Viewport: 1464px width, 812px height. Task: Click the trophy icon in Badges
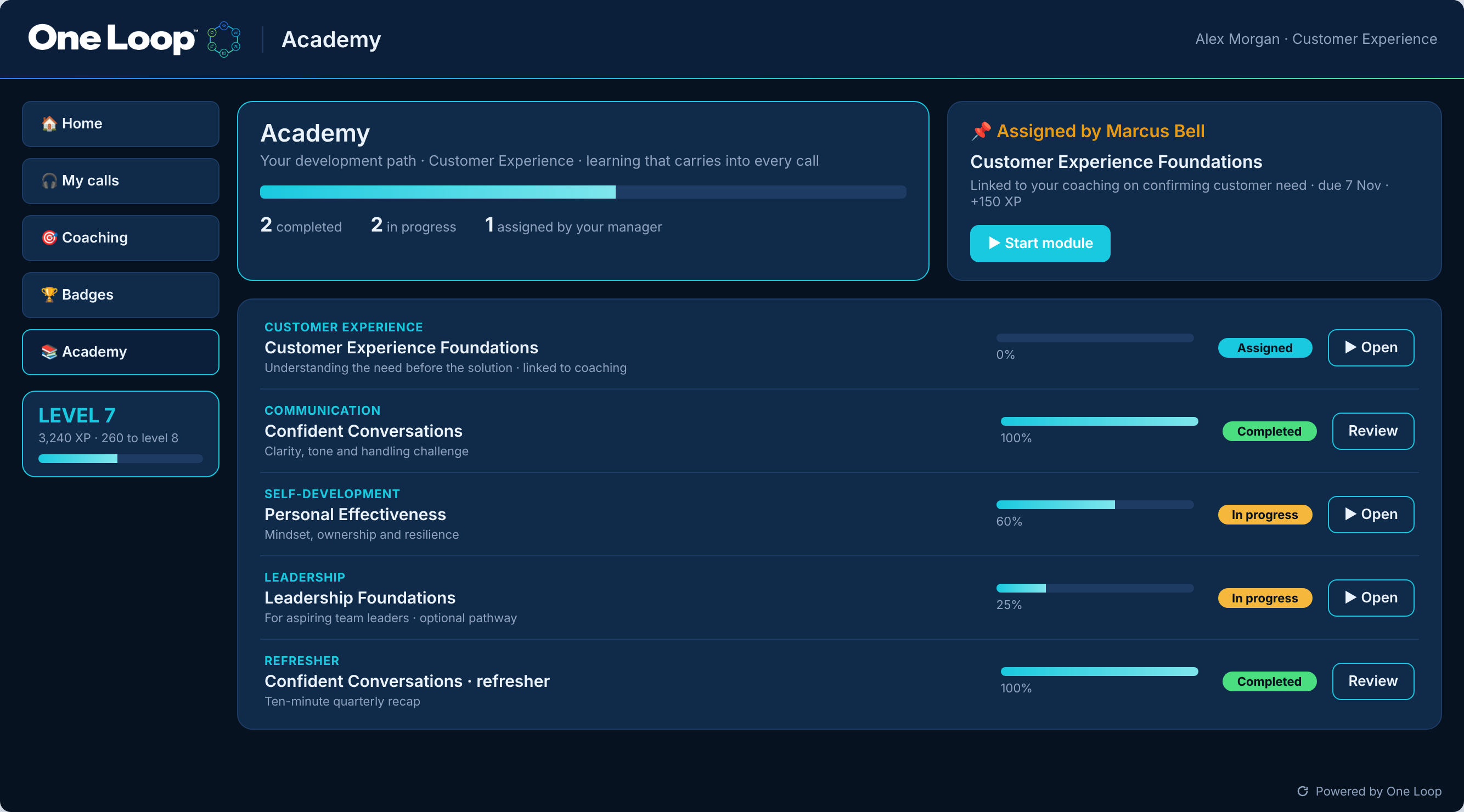click(x=49, y=294)
